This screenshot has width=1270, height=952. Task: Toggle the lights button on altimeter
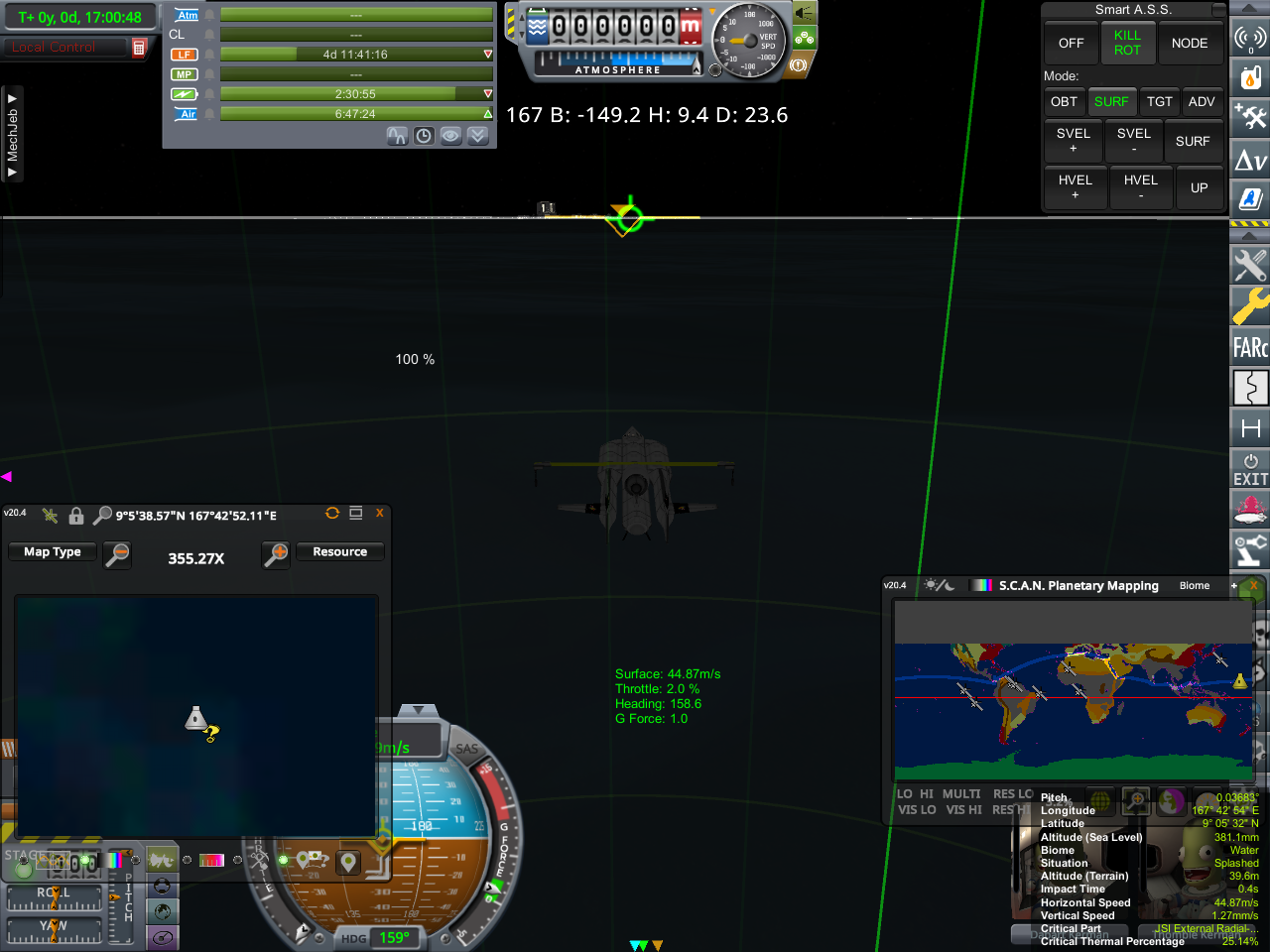(803, 13)
